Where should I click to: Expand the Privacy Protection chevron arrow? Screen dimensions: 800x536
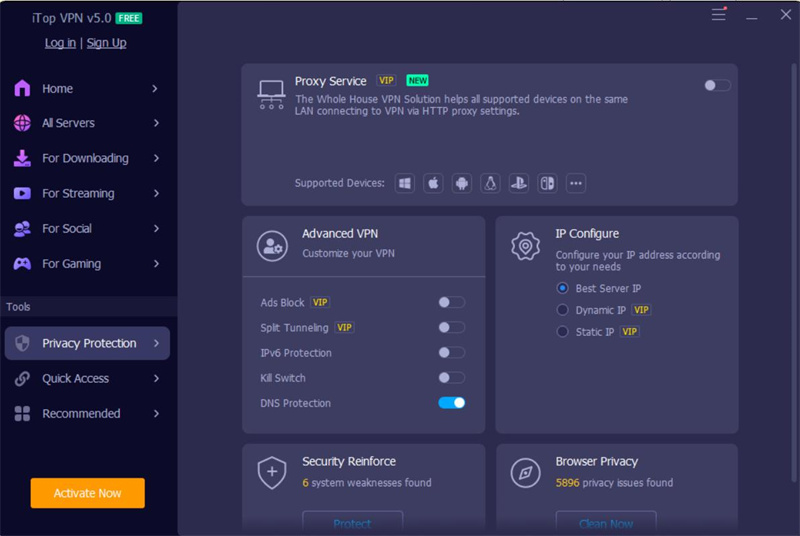point(156,343)
